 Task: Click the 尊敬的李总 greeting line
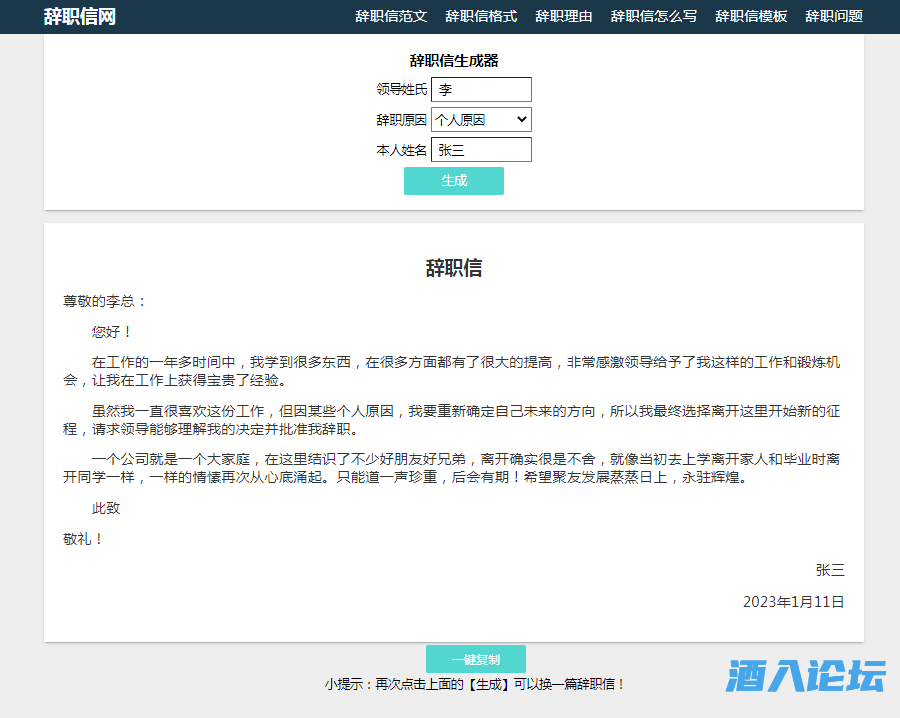[x=105, y=301]
